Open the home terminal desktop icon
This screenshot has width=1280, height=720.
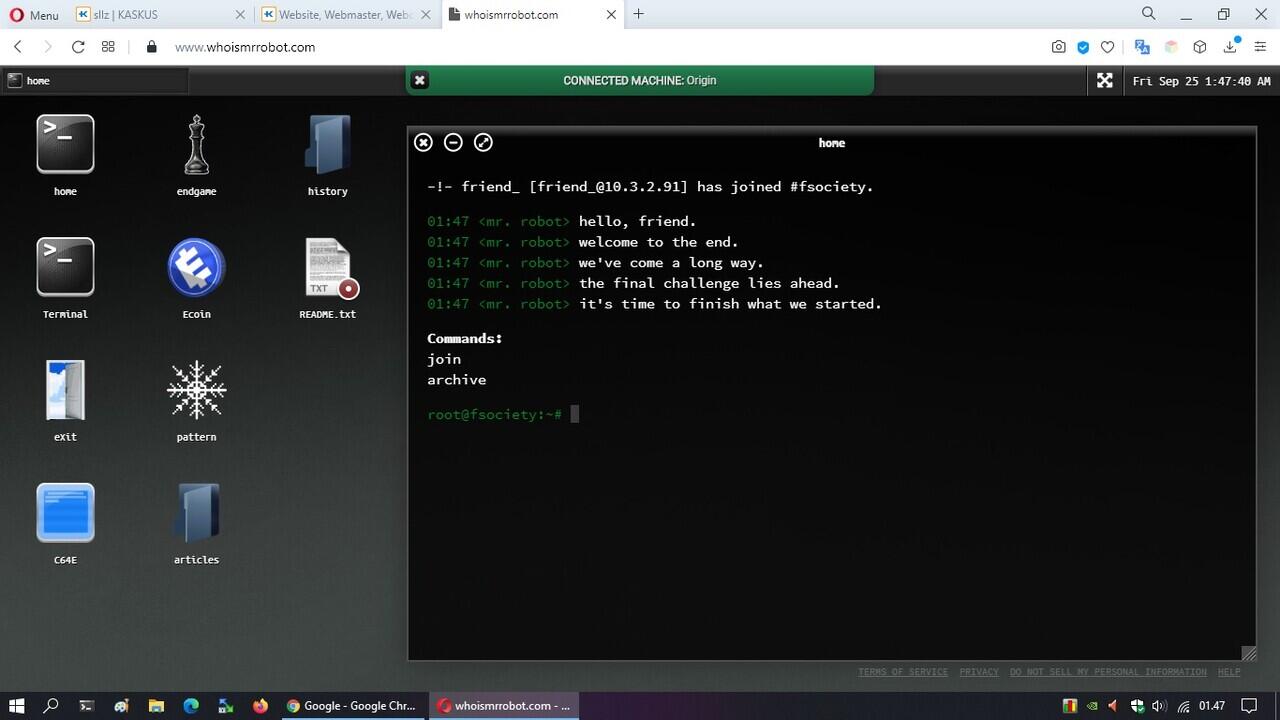[x=65, y=144]
